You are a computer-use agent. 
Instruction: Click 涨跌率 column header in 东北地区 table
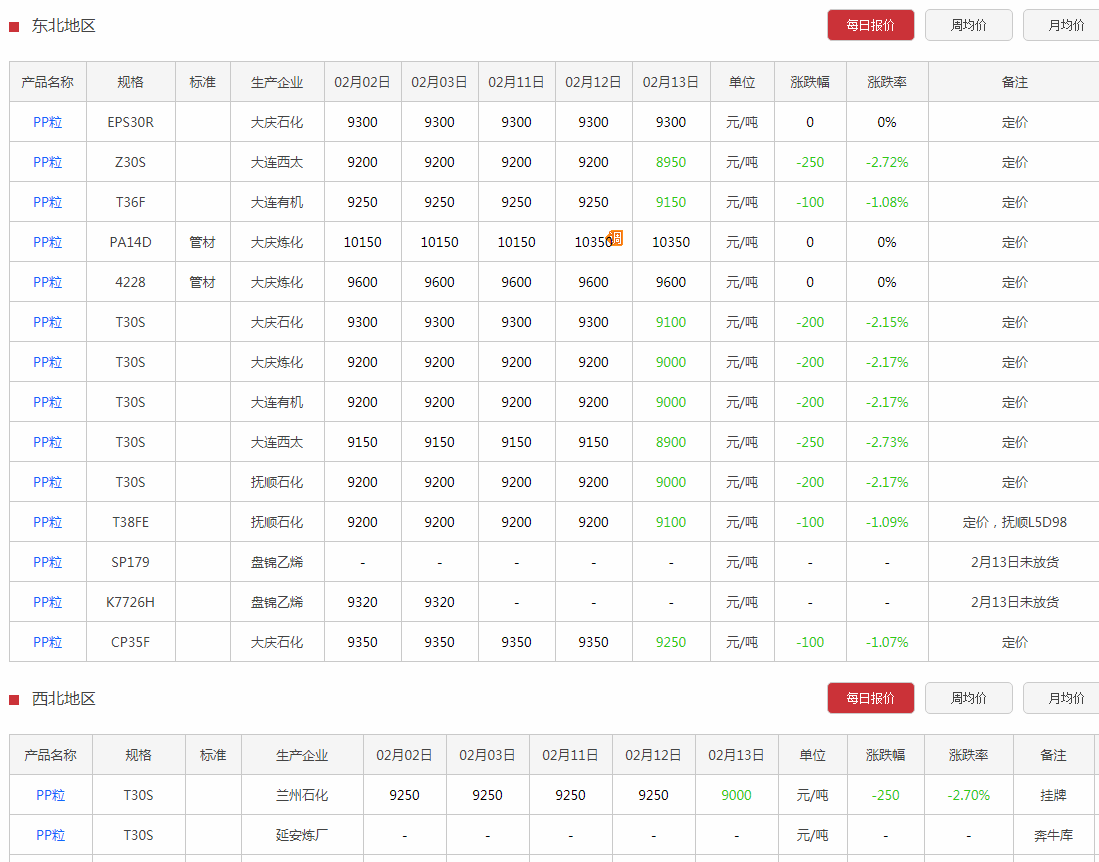pos(887,82)
